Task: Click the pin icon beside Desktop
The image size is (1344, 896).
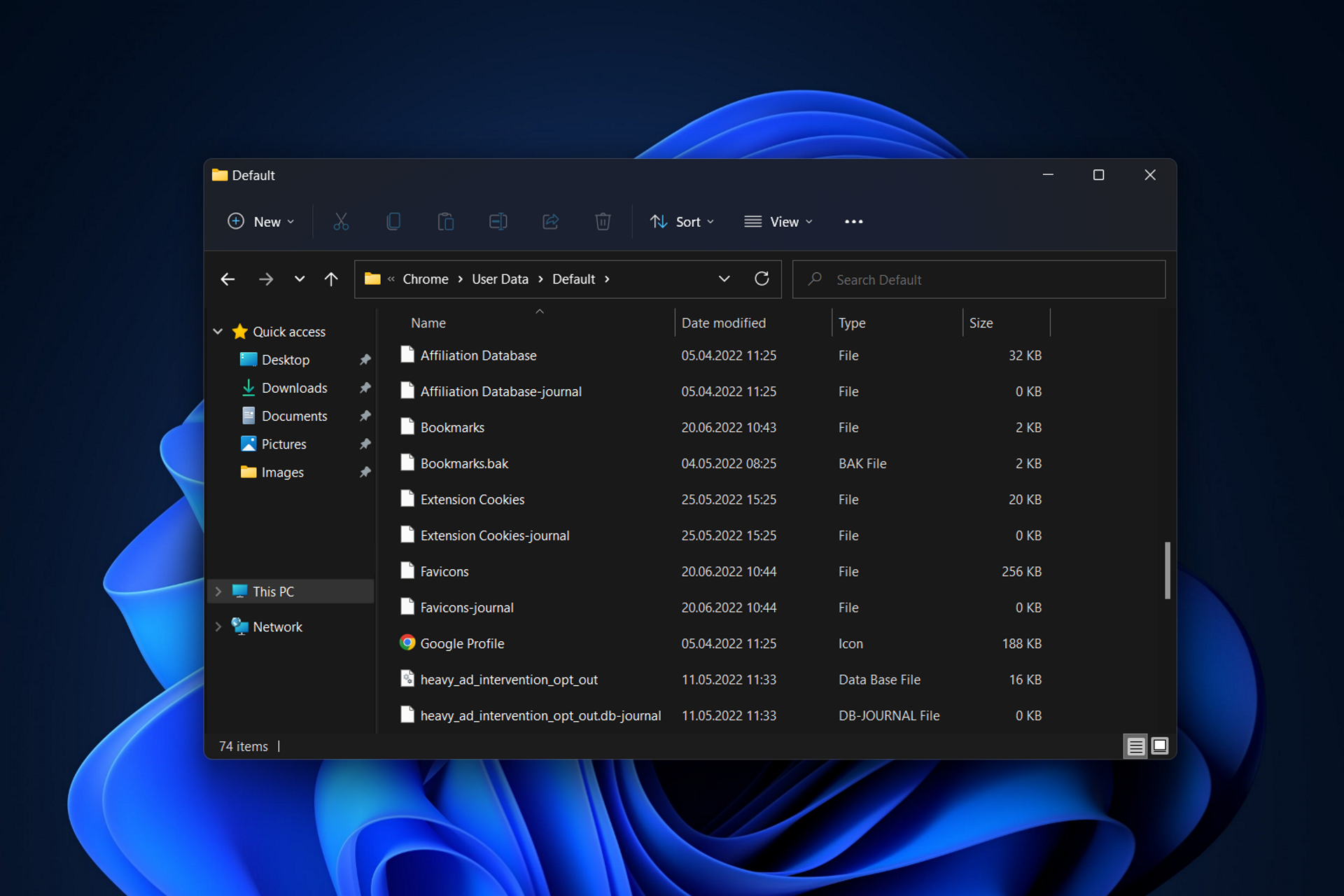Action: click(365, 360)
